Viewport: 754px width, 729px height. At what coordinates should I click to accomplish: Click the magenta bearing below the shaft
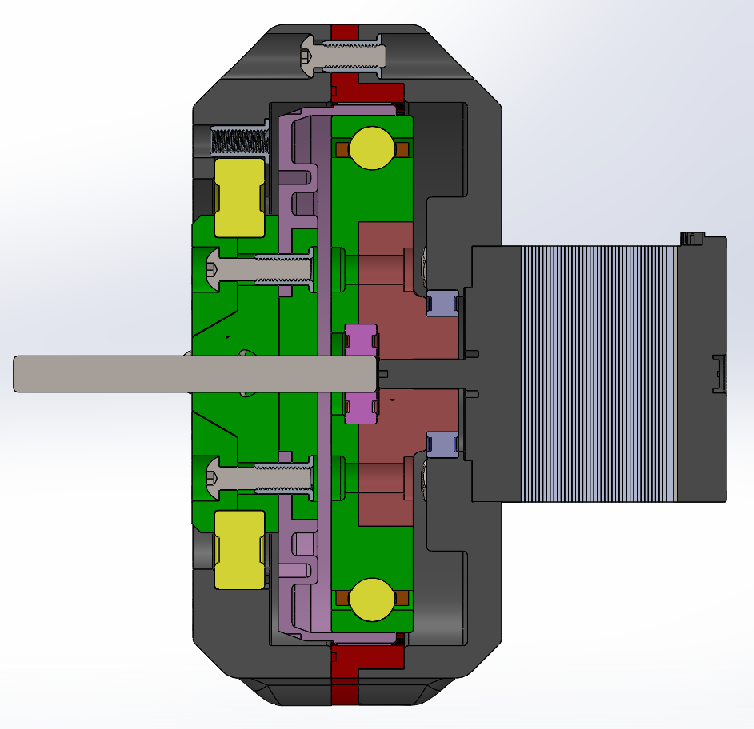(362, 407)
